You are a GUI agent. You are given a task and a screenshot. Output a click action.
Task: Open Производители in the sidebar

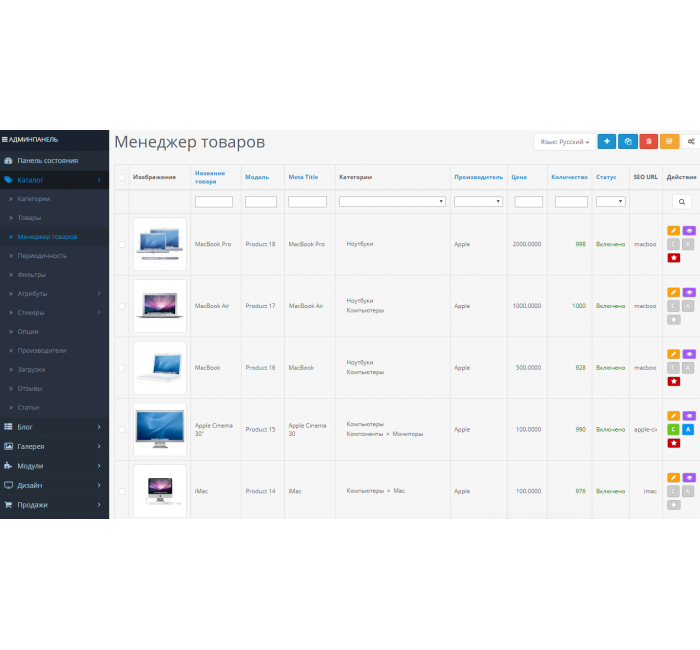[x=42, y=350]
